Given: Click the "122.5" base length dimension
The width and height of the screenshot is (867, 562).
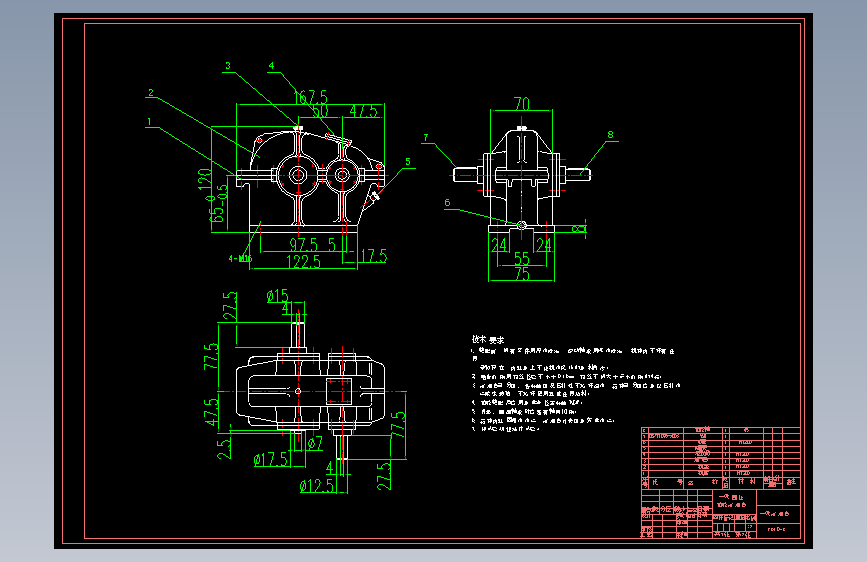Looking at the screenshot, I should click(304, 262).
